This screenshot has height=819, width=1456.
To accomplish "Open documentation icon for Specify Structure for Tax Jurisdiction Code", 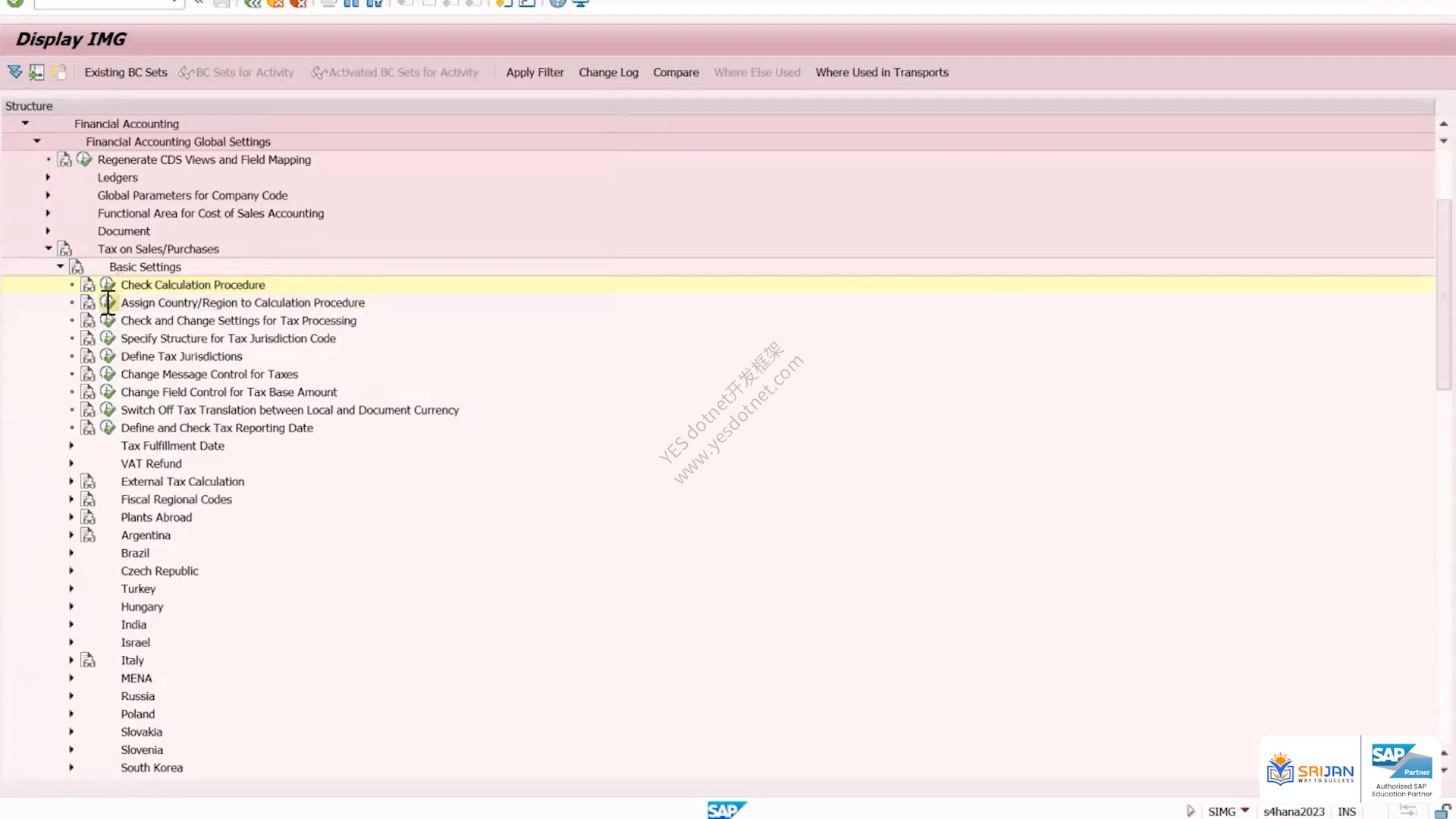I will tap(89, 338).
